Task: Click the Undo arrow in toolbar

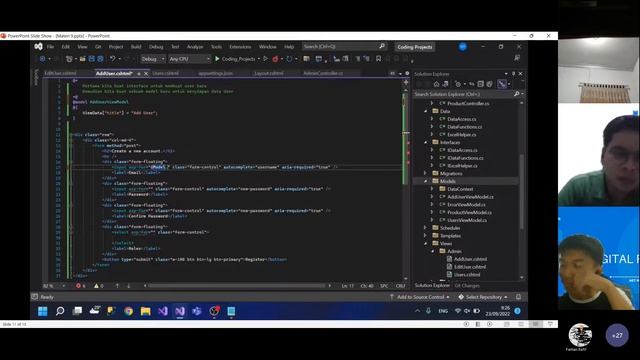Action: tap(112, 59)
